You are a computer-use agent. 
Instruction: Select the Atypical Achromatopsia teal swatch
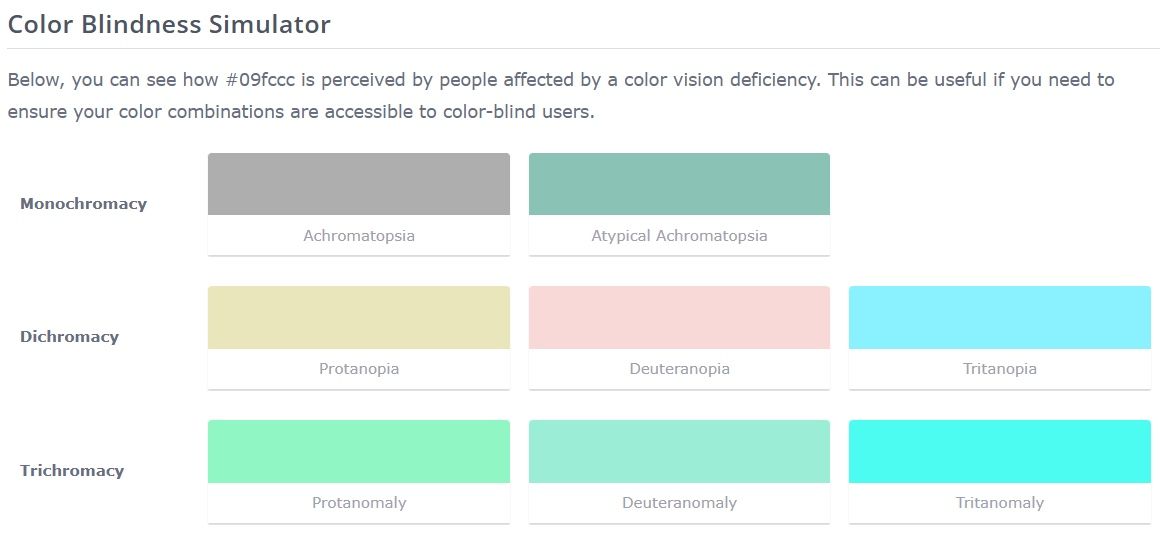click(679, 184)
